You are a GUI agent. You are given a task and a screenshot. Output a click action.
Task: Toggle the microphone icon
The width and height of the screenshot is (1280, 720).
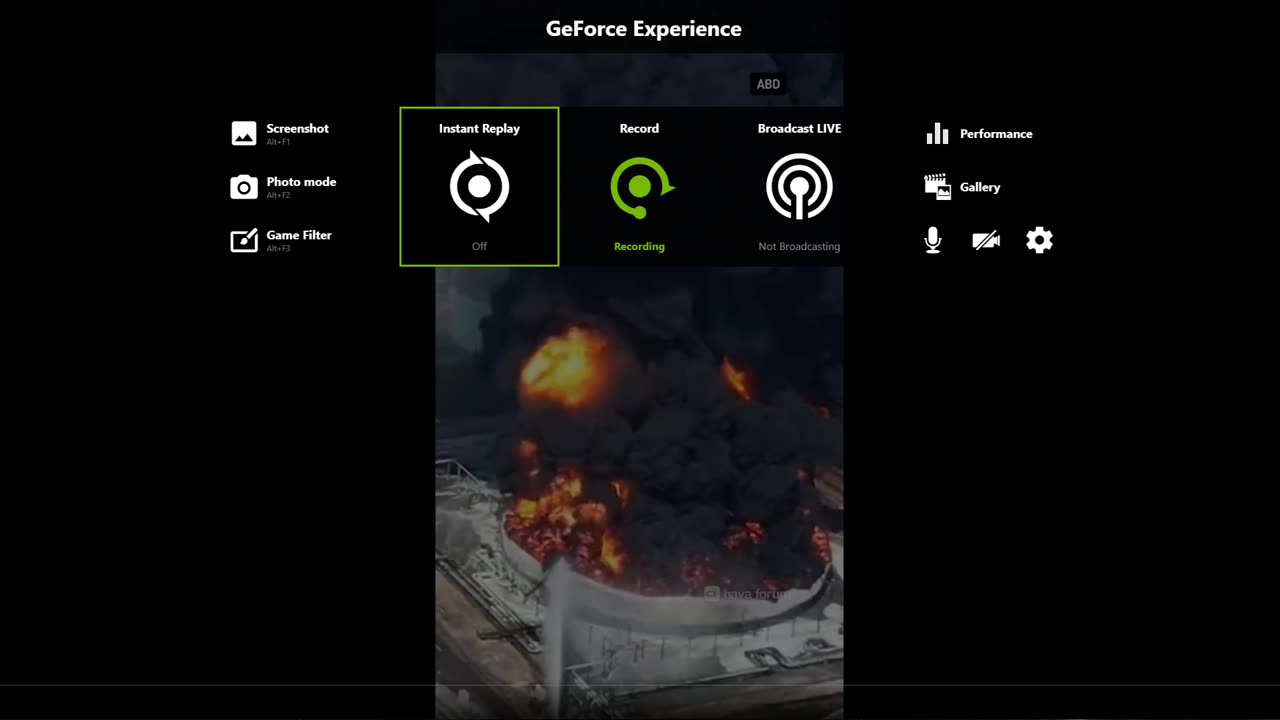tap(933, 240)
